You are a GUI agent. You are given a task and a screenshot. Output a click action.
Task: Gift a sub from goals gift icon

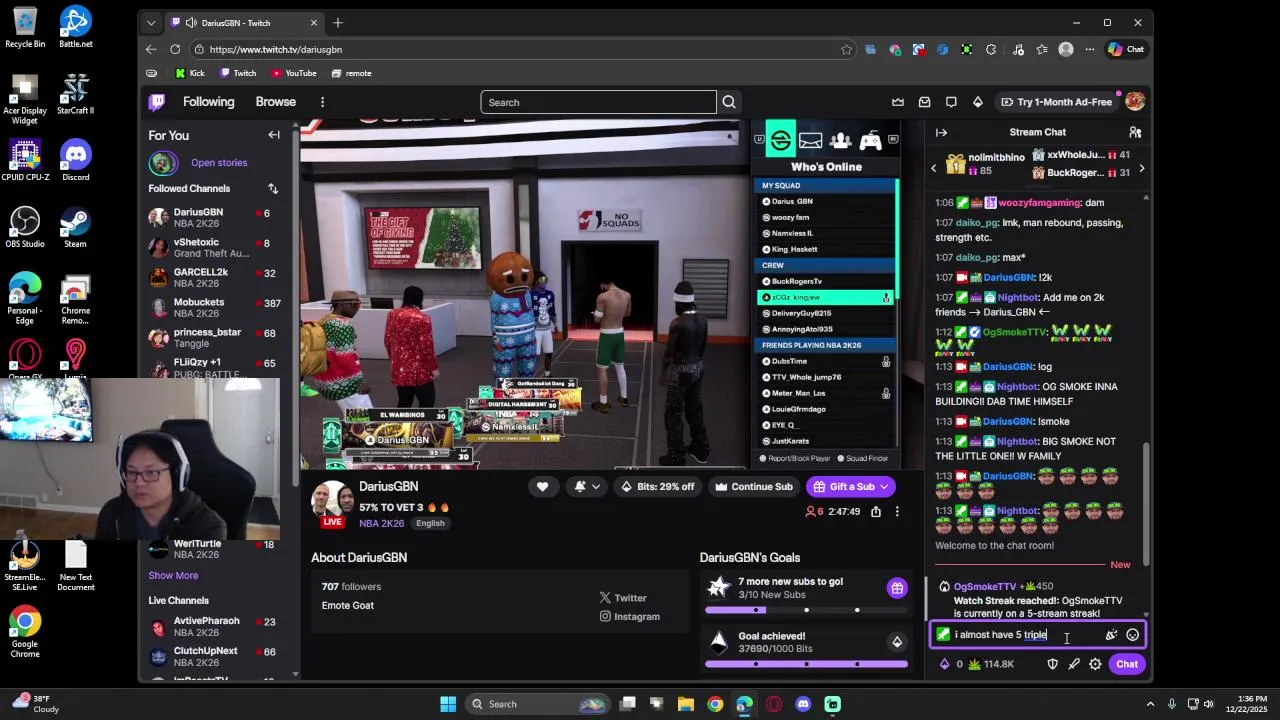897,588
